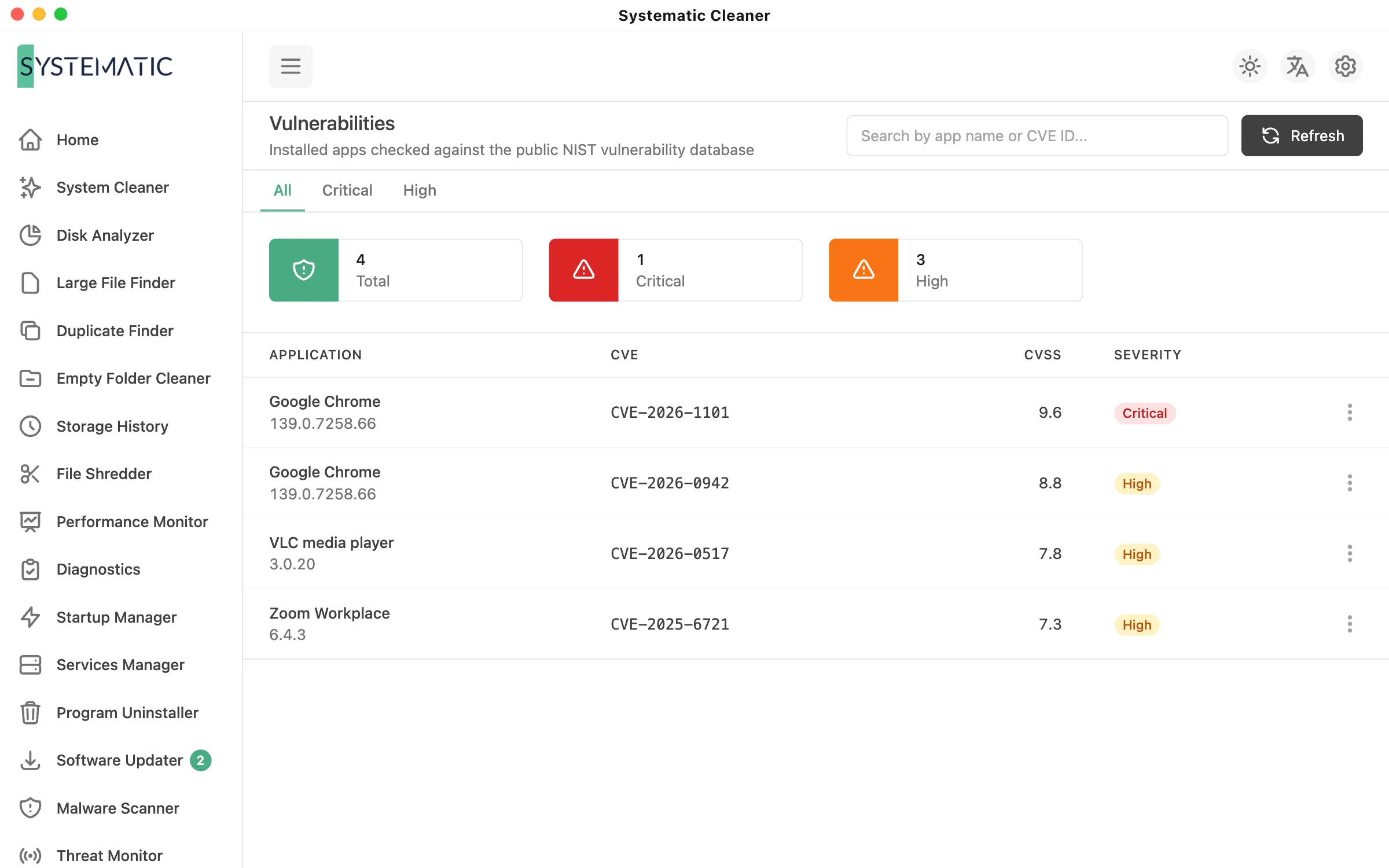
Task: Focus the app name or CVE search field
Action: (x=1037, y=135)
